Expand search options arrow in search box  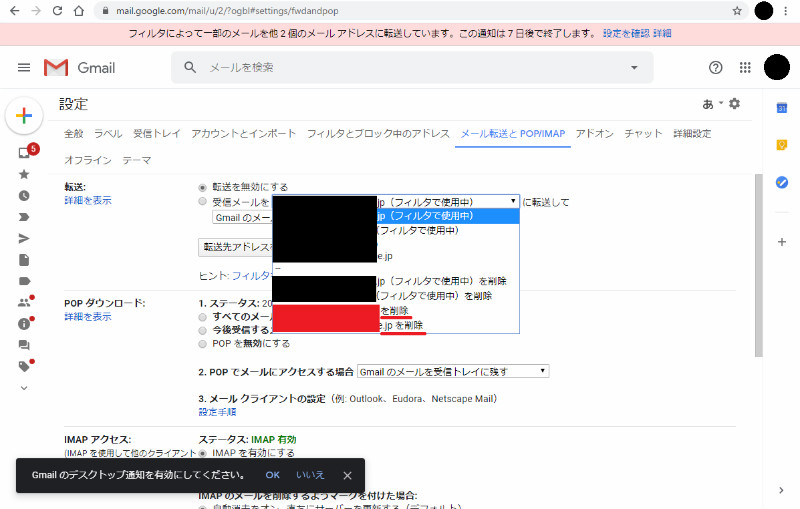(x=634, y=67)
